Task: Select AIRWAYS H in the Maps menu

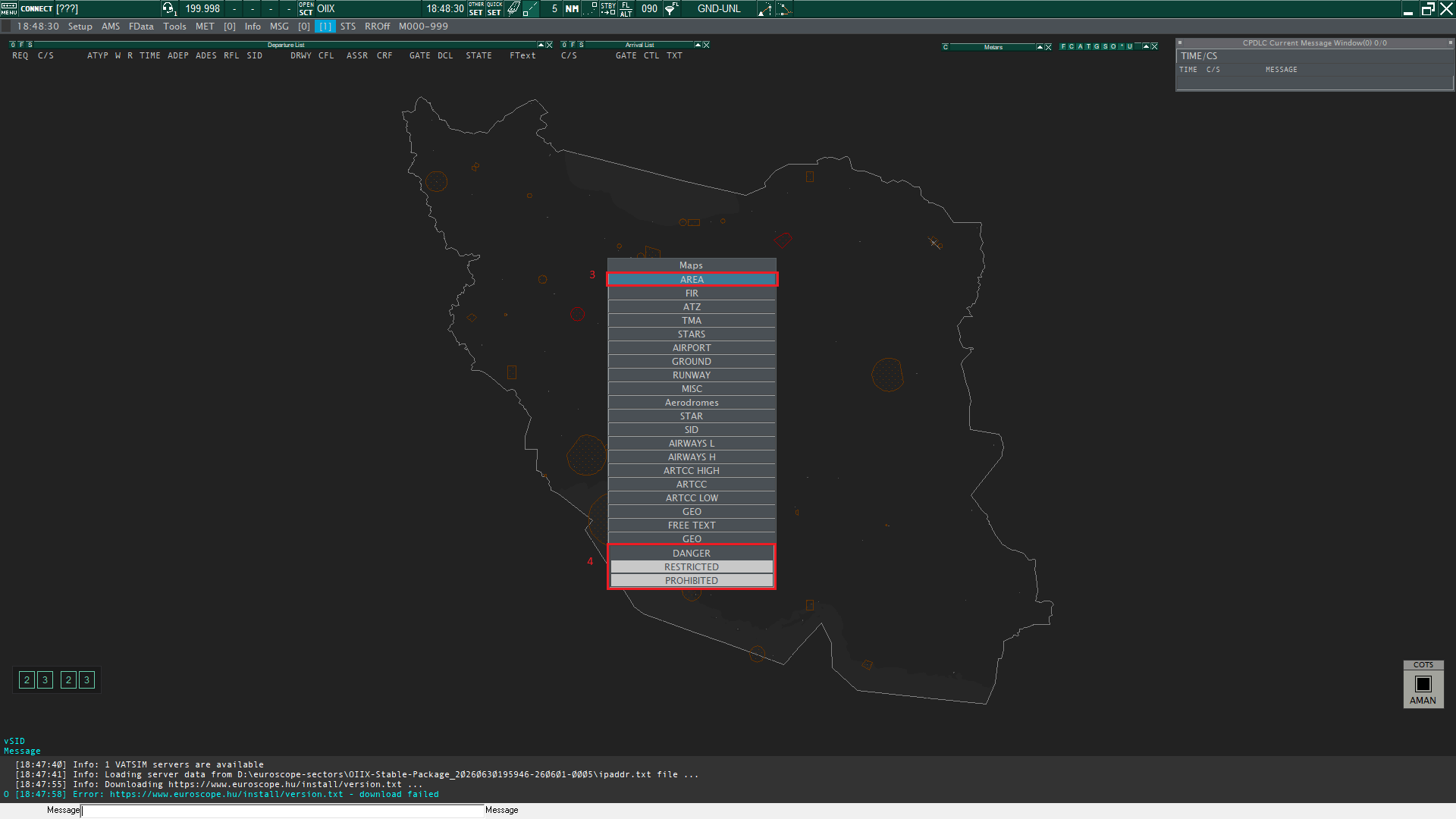Action: click(x=692, y=457)
